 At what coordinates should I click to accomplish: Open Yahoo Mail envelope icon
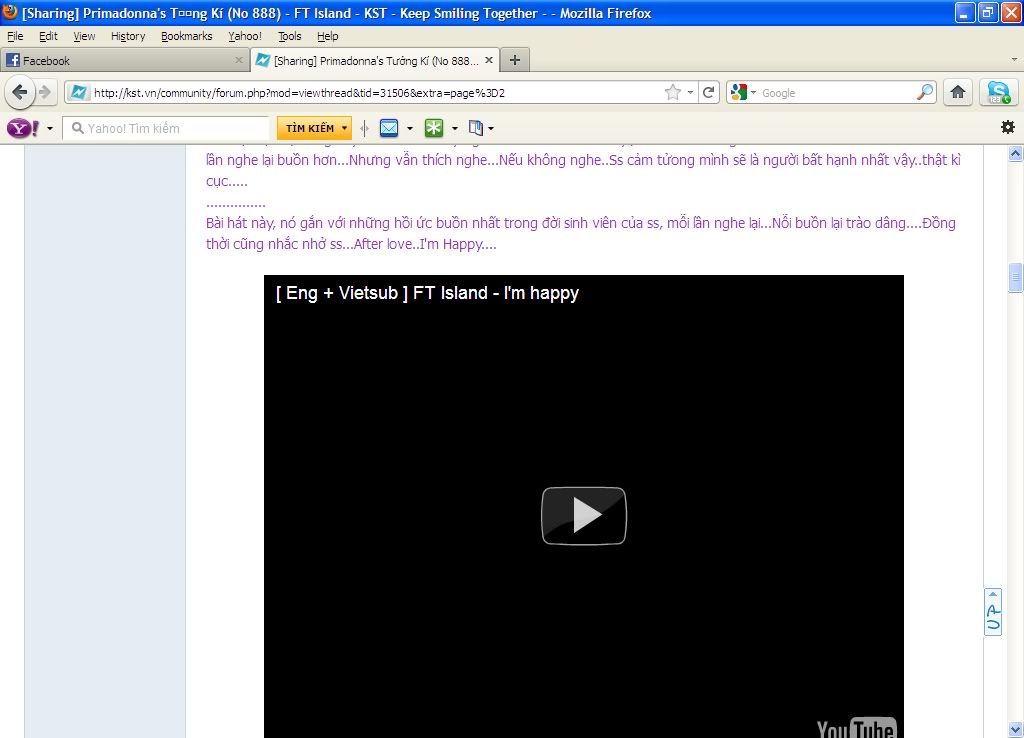pos(389,128)
